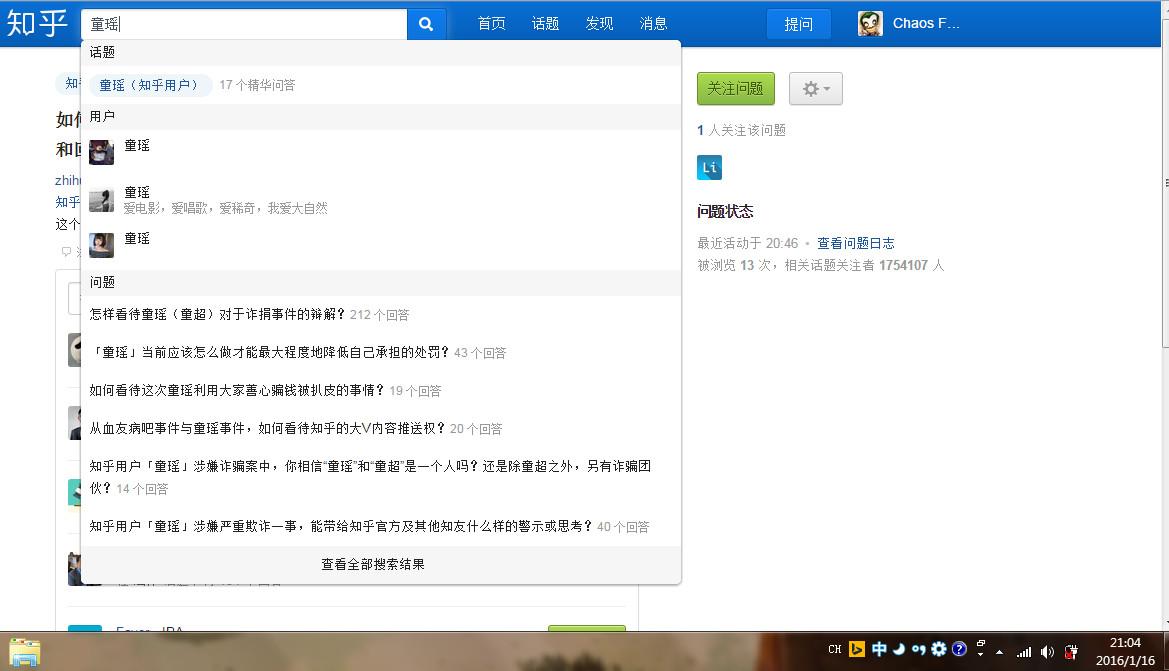Open the 话题 nav item
This screenshot has width=1169, height=671.
pyautogui.click(x=545, y=24)
